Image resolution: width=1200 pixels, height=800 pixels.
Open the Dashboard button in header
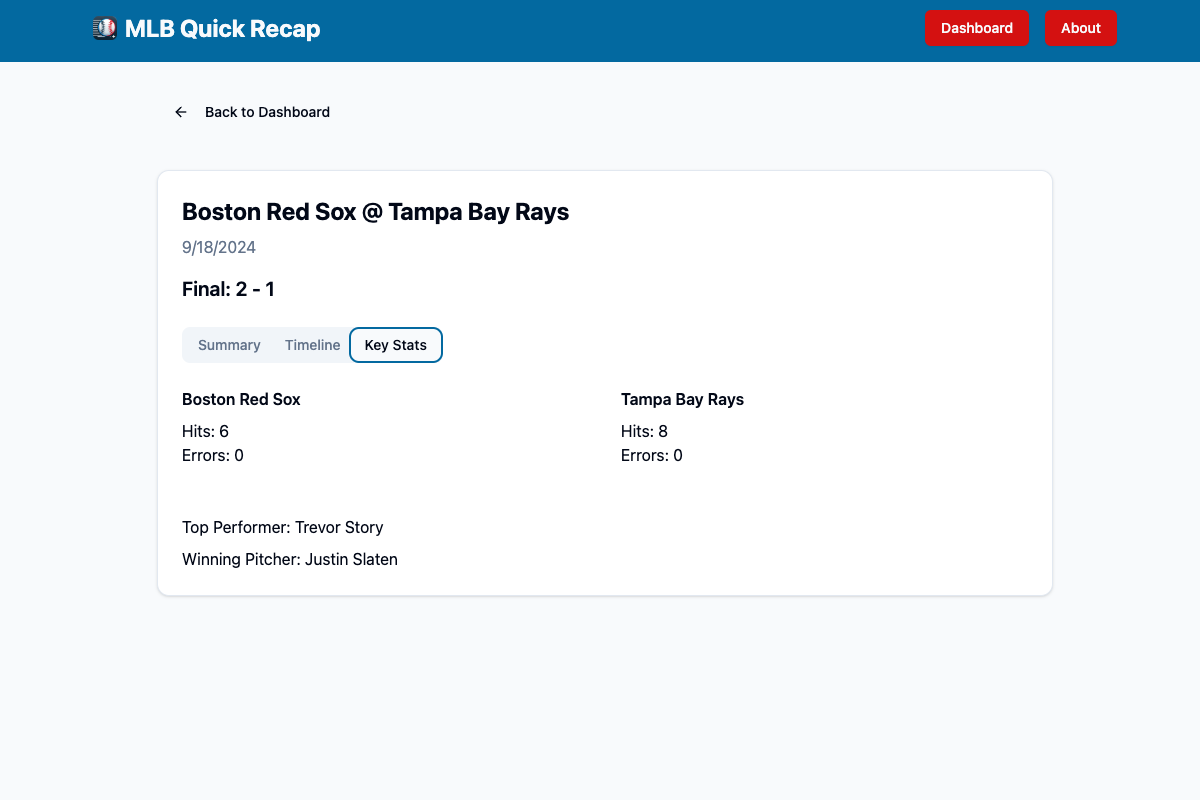coord(977,28)
